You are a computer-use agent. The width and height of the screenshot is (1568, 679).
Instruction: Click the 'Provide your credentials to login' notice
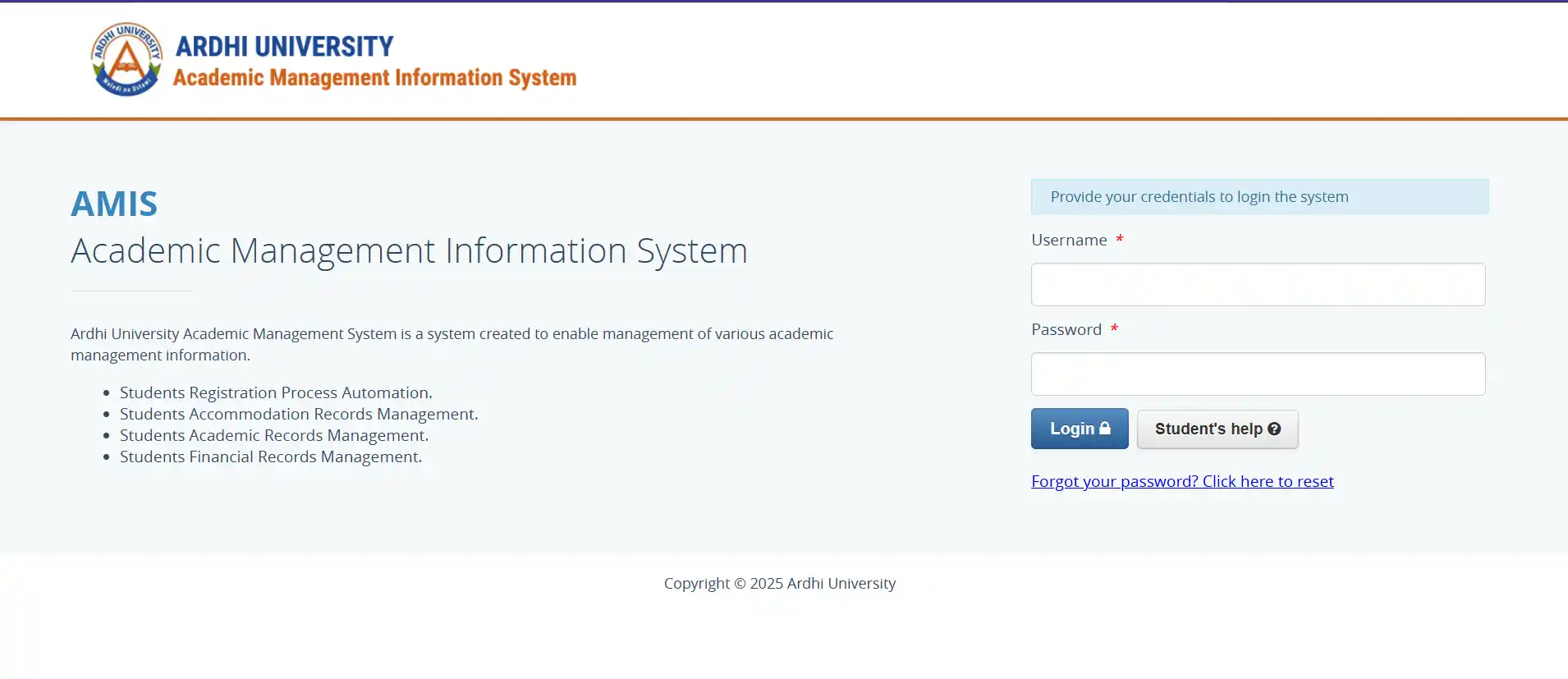click(x=1259, y=196)
